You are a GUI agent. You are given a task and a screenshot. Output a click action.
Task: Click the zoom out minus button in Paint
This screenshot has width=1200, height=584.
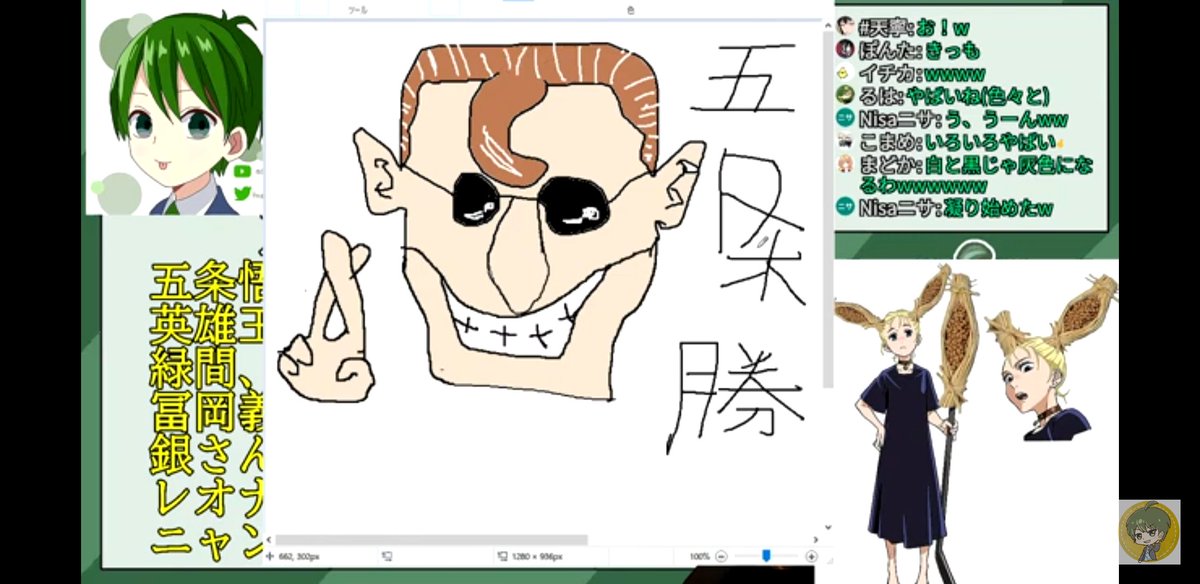[721, 556]
